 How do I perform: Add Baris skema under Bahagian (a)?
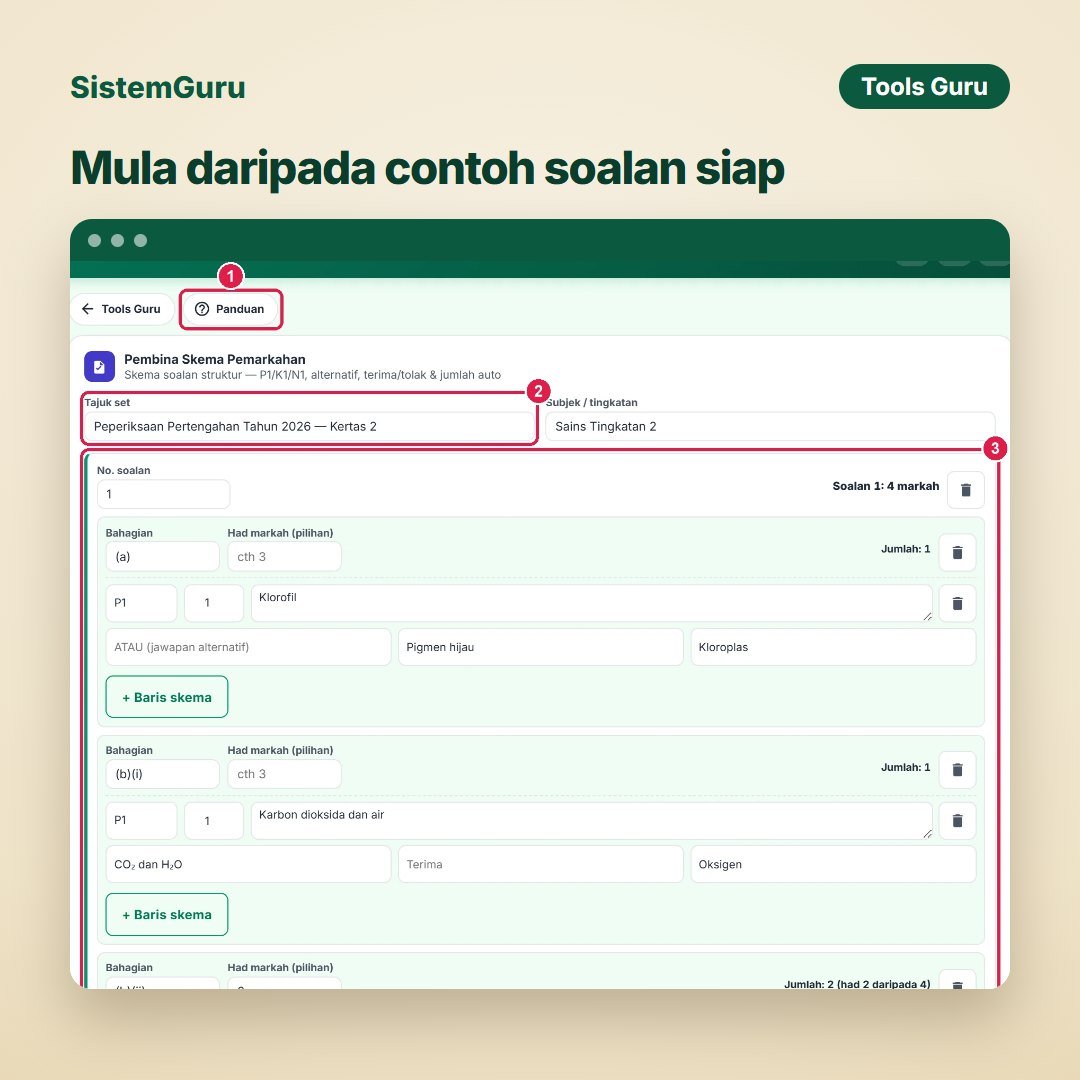tap(167, 697)
